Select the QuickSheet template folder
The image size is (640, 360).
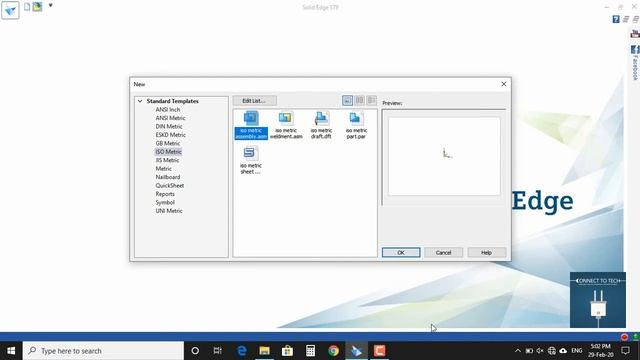[169, 185]
